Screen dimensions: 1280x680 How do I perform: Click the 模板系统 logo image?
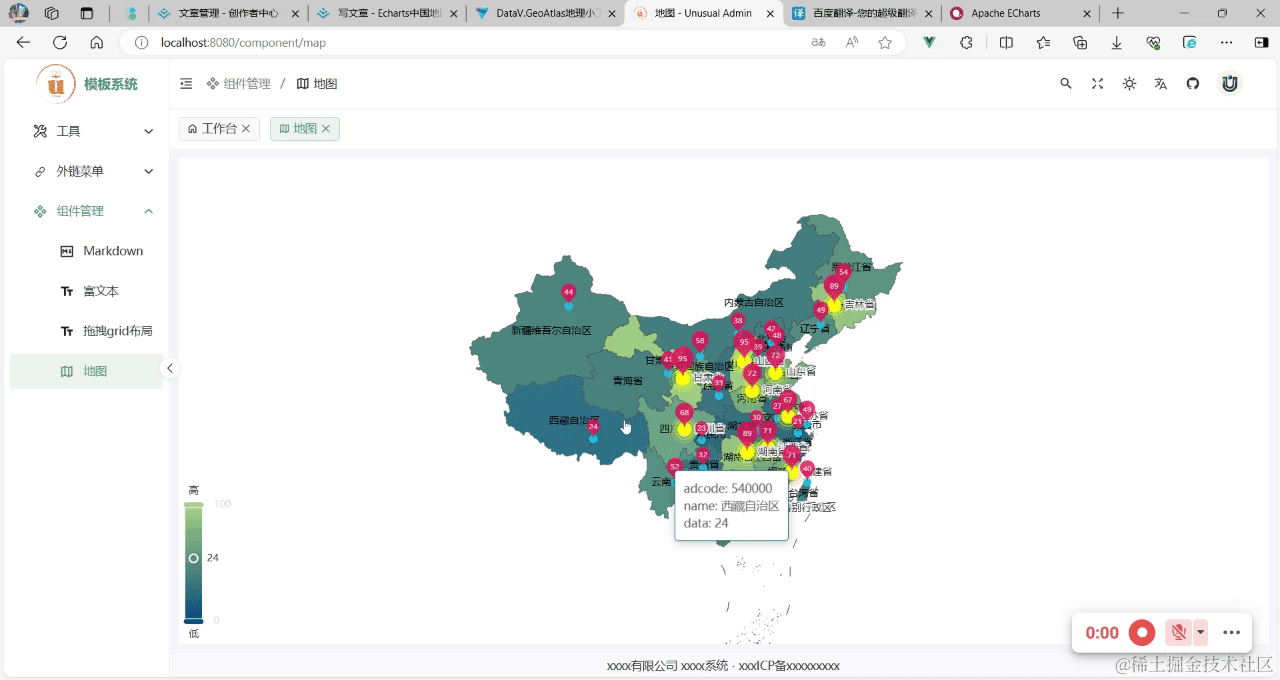[56, 84]
